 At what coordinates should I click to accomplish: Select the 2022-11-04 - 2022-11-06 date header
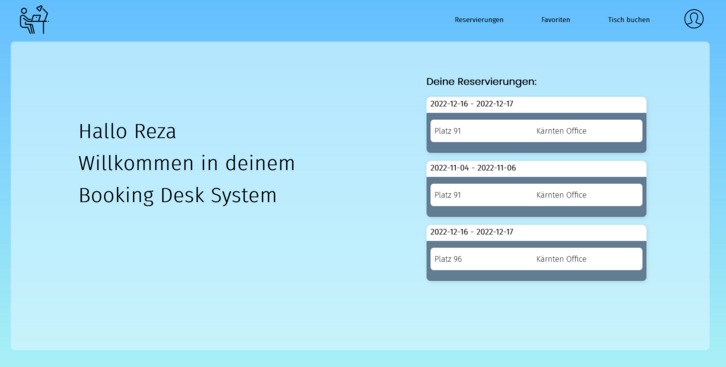tap(536, 168)
